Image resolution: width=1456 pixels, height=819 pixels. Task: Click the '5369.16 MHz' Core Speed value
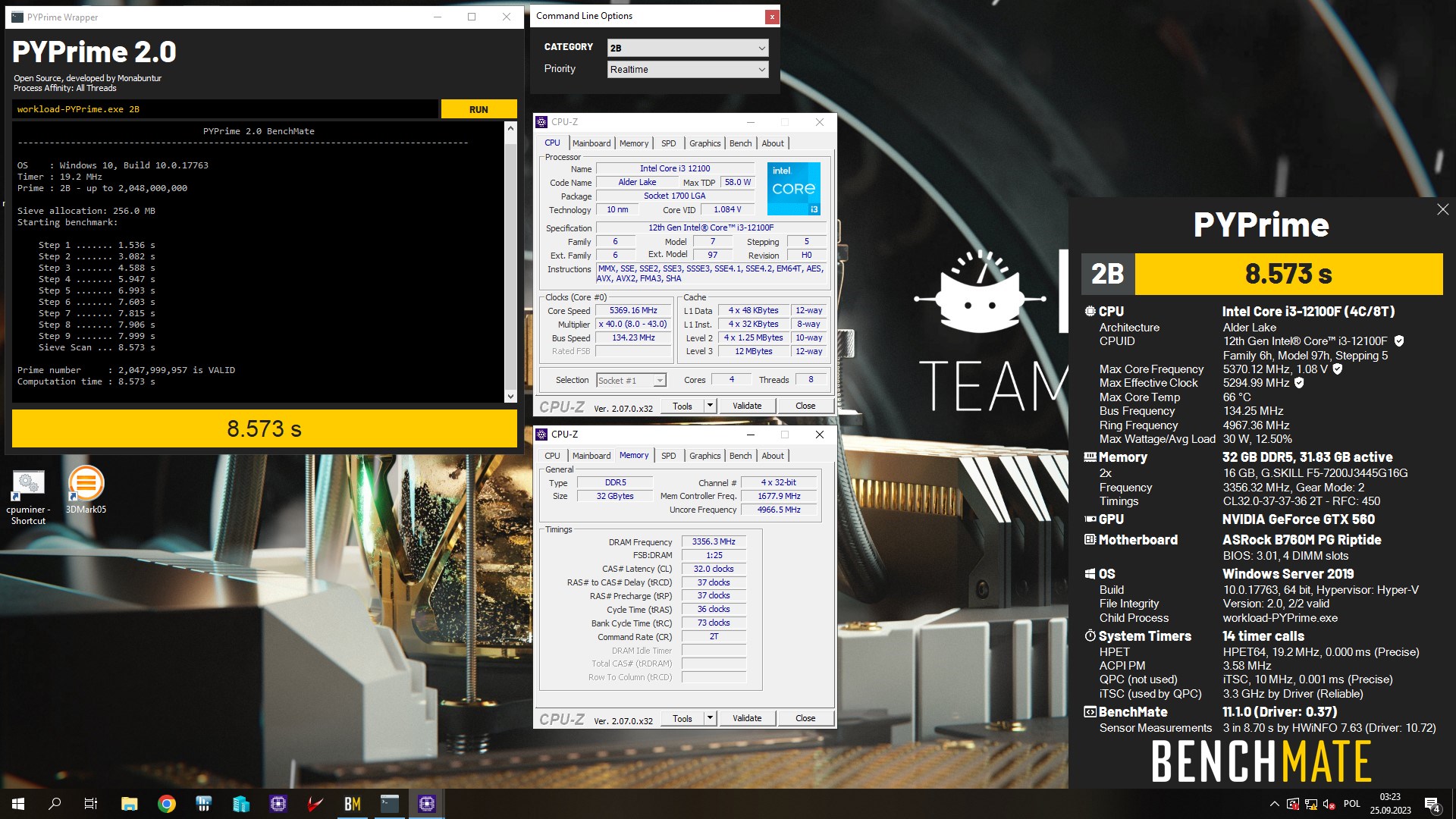coord(633,311)
